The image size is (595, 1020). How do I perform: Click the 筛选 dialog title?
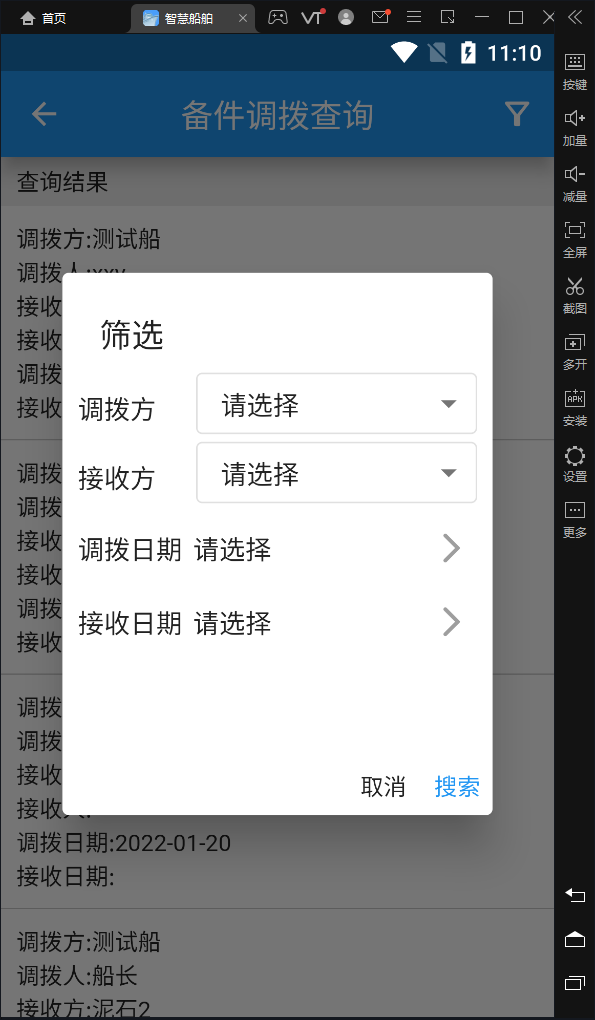(132, 336)
